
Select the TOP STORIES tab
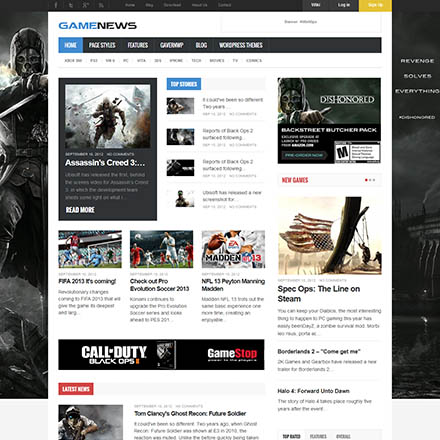point(184,84)
